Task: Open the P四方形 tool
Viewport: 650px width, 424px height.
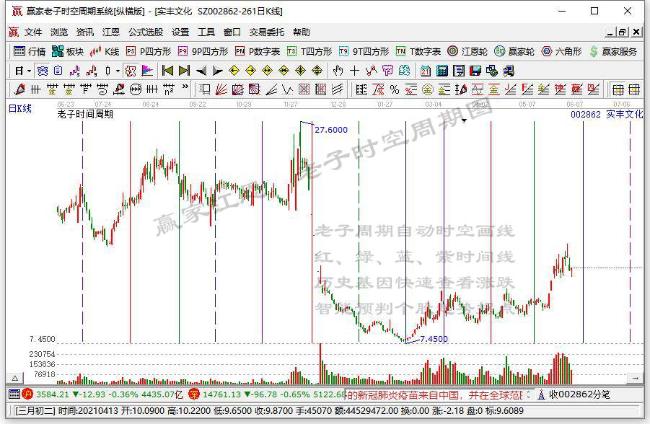Action: click(148, 51)
